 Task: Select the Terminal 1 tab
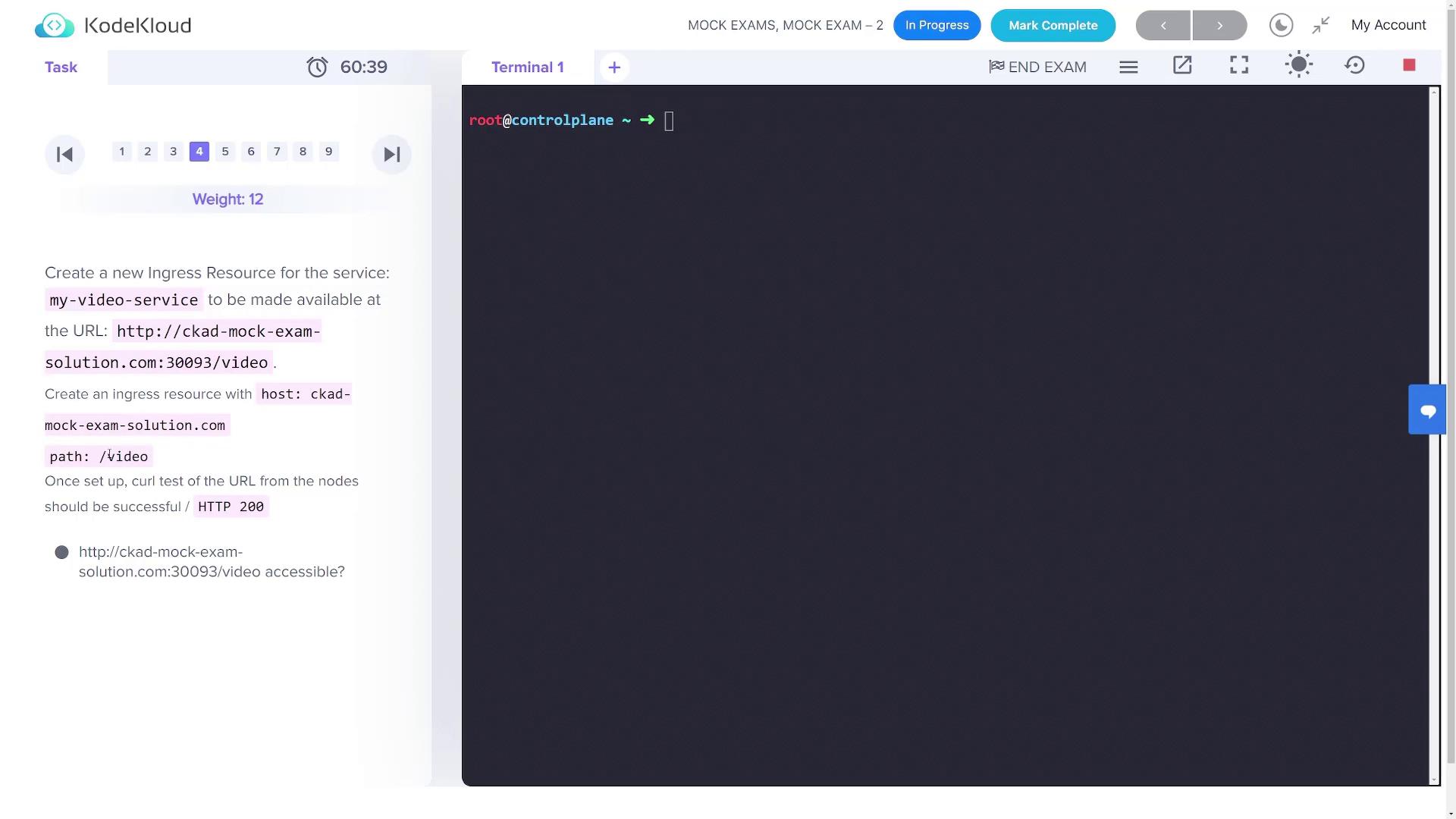[527, 67]
